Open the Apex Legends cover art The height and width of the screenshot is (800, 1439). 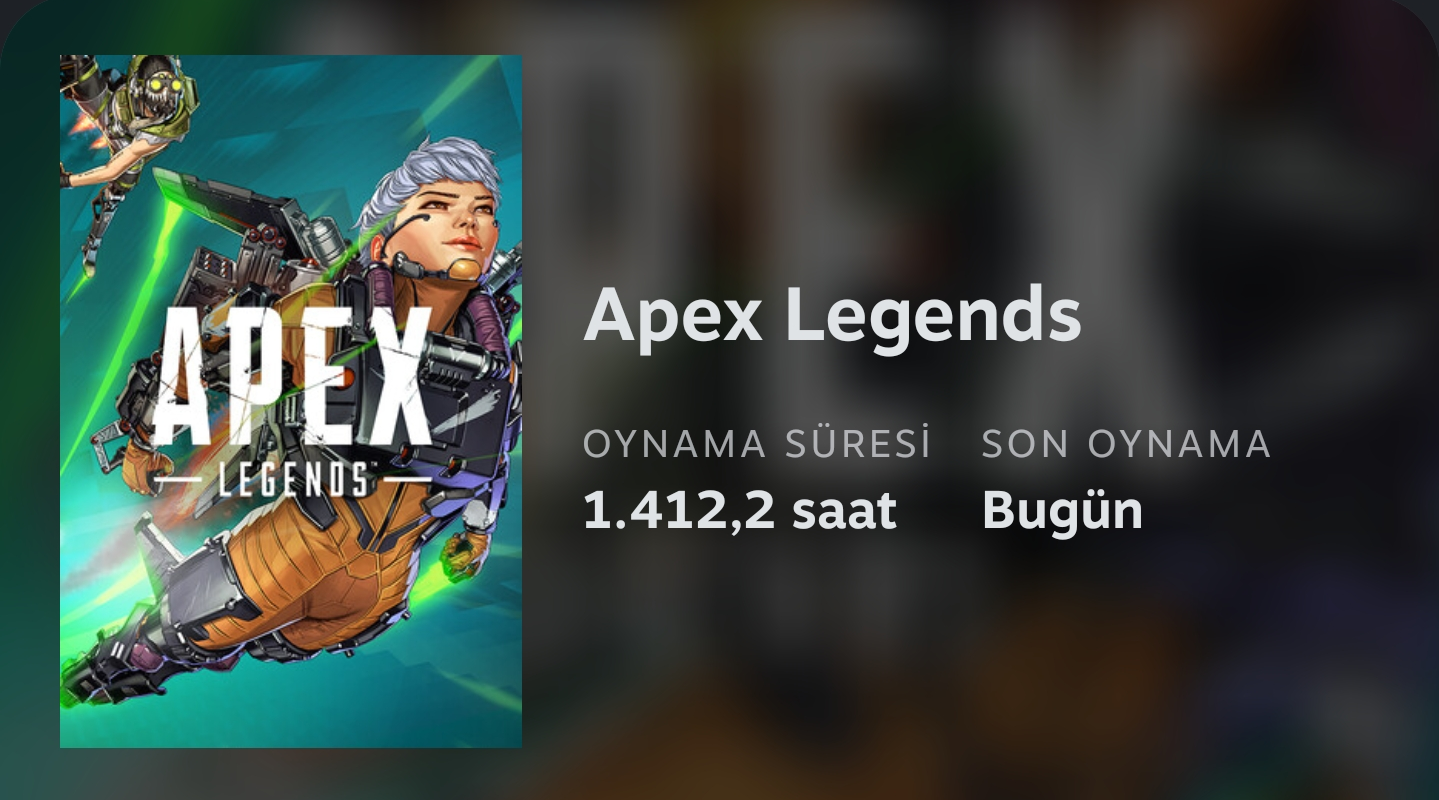tap(291, 401)
